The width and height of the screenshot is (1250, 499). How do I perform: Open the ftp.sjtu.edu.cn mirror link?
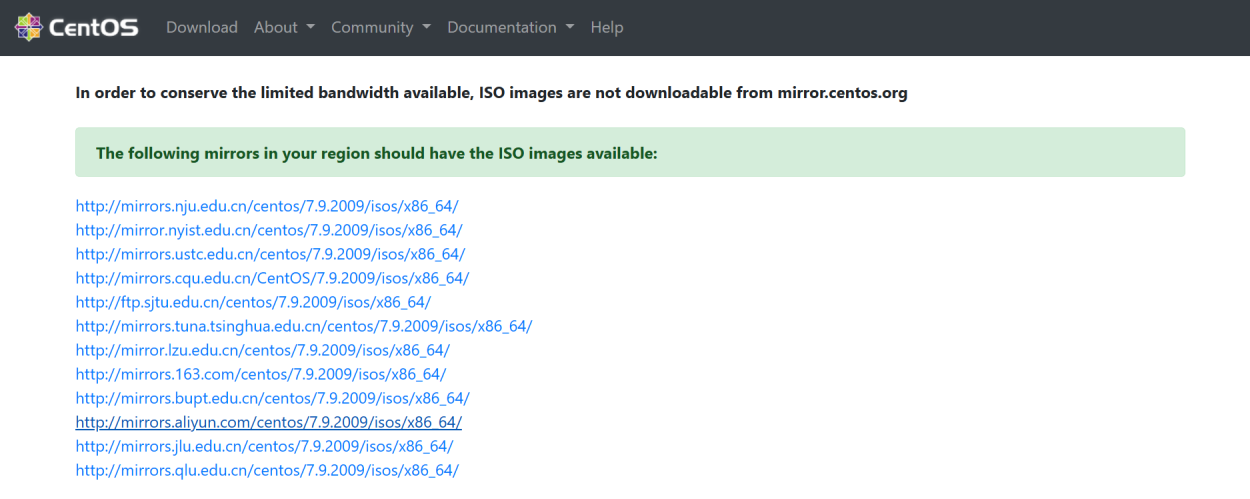pos(253,302)
